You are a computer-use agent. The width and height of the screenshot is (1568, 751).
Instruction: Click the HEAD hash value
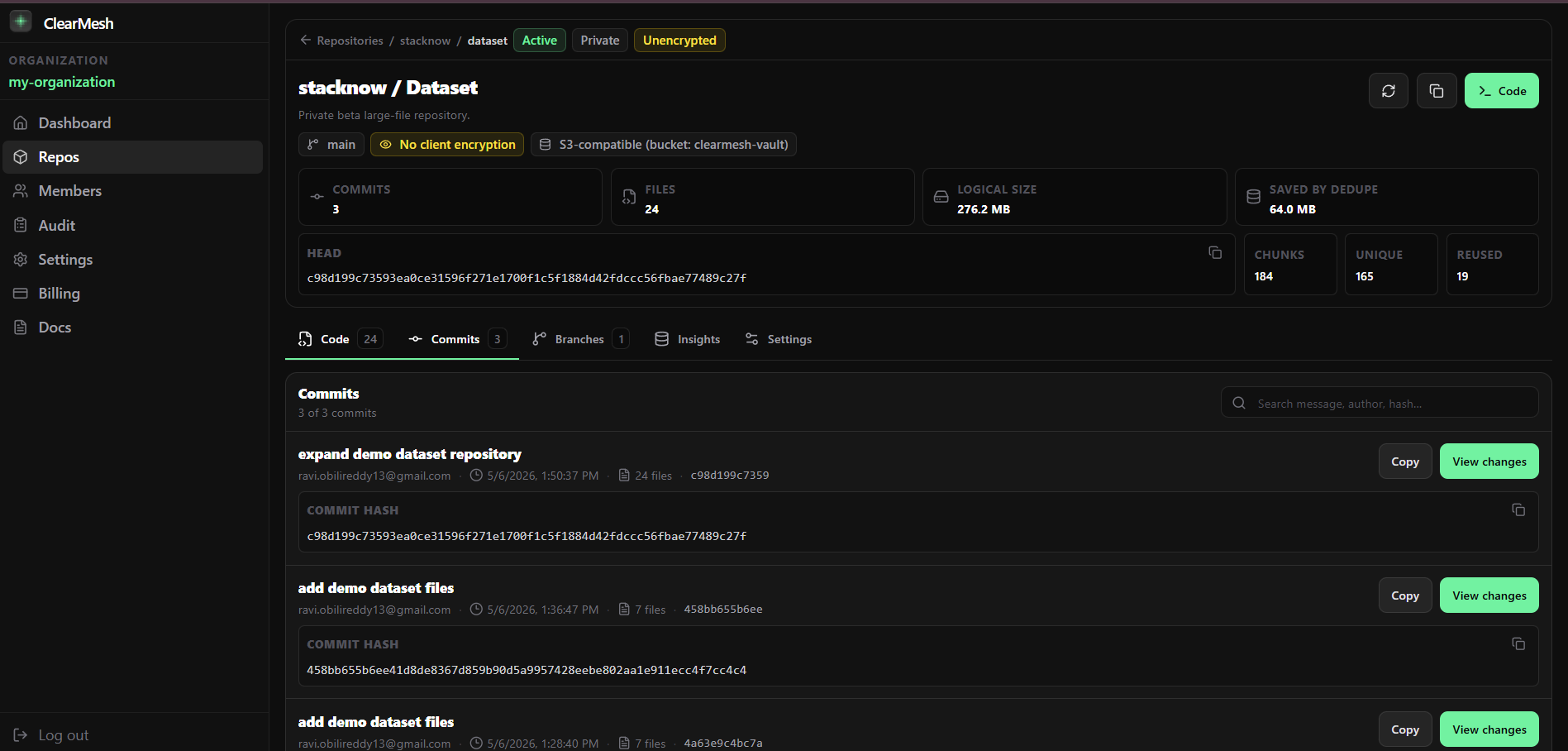(x=527, y=278)
